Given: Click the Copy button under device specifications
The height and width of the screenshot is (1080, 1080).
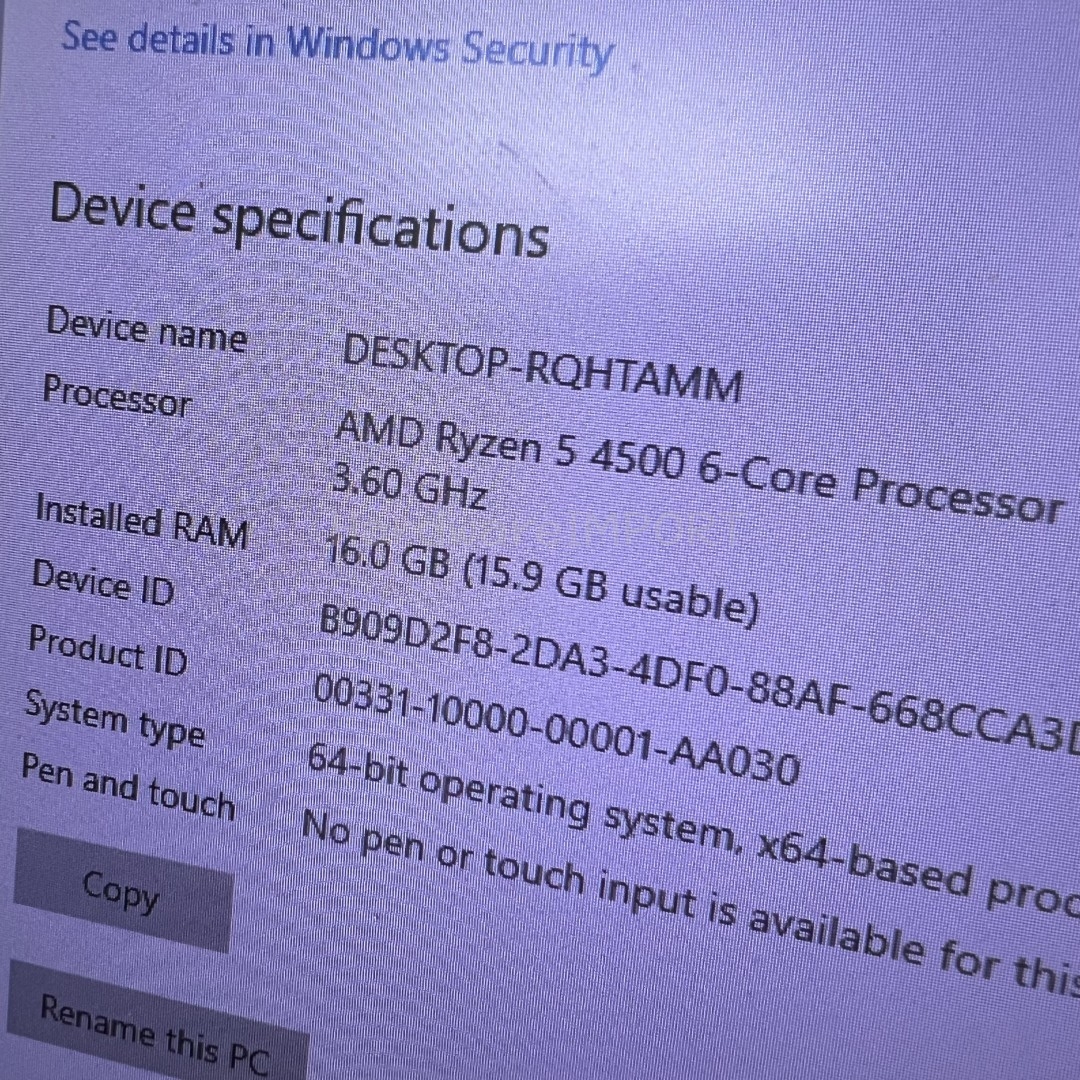Looking at the screenshot, I should click(x=121, y=890).
